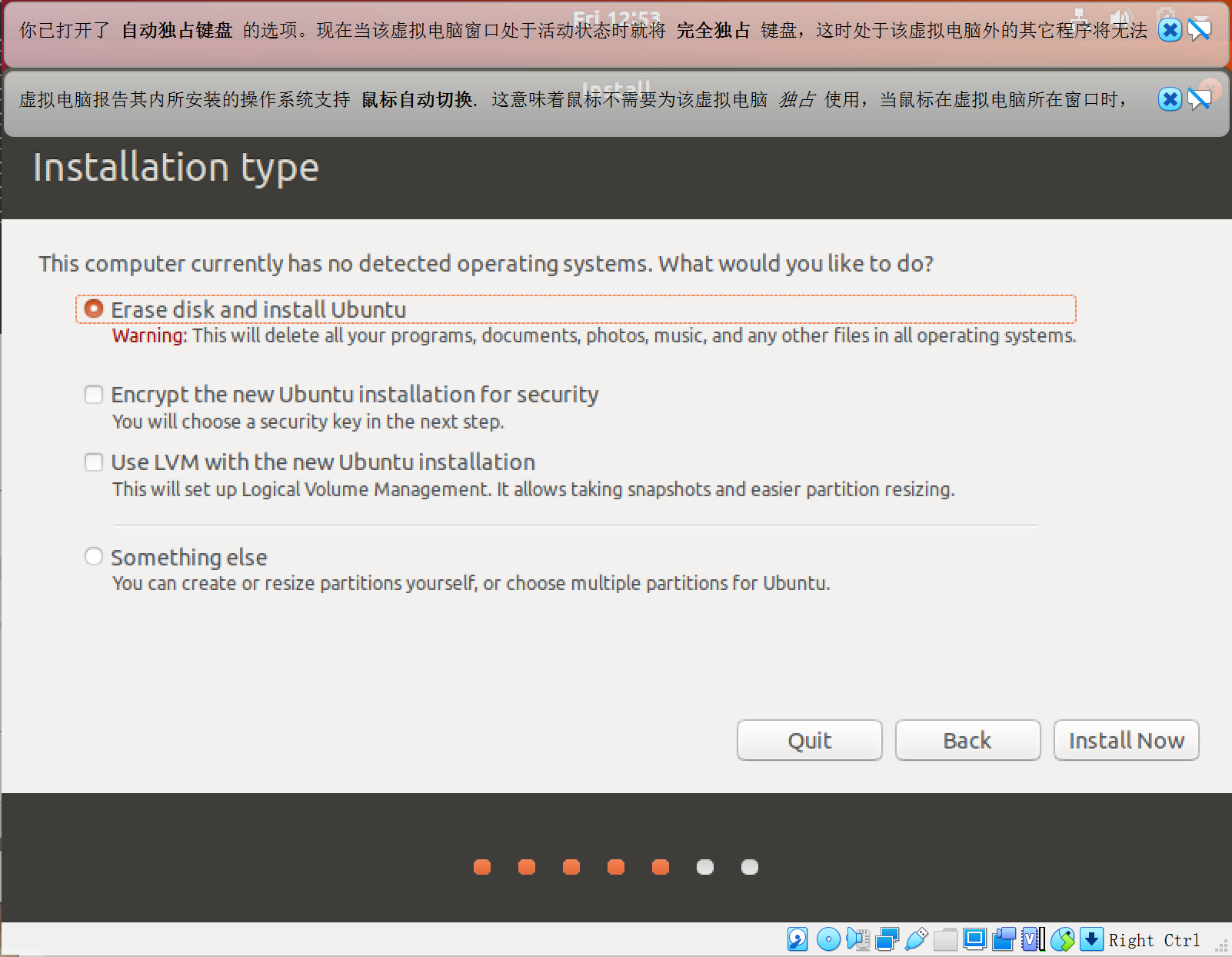Click the optical disc drive status icon
The width and height of the screenshot is (1232, 957).
tap(828, 939)
